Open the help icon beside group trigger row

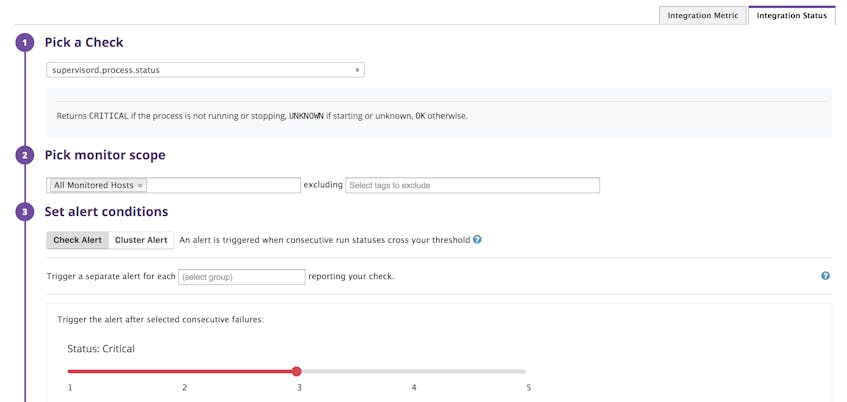(825, 276)
